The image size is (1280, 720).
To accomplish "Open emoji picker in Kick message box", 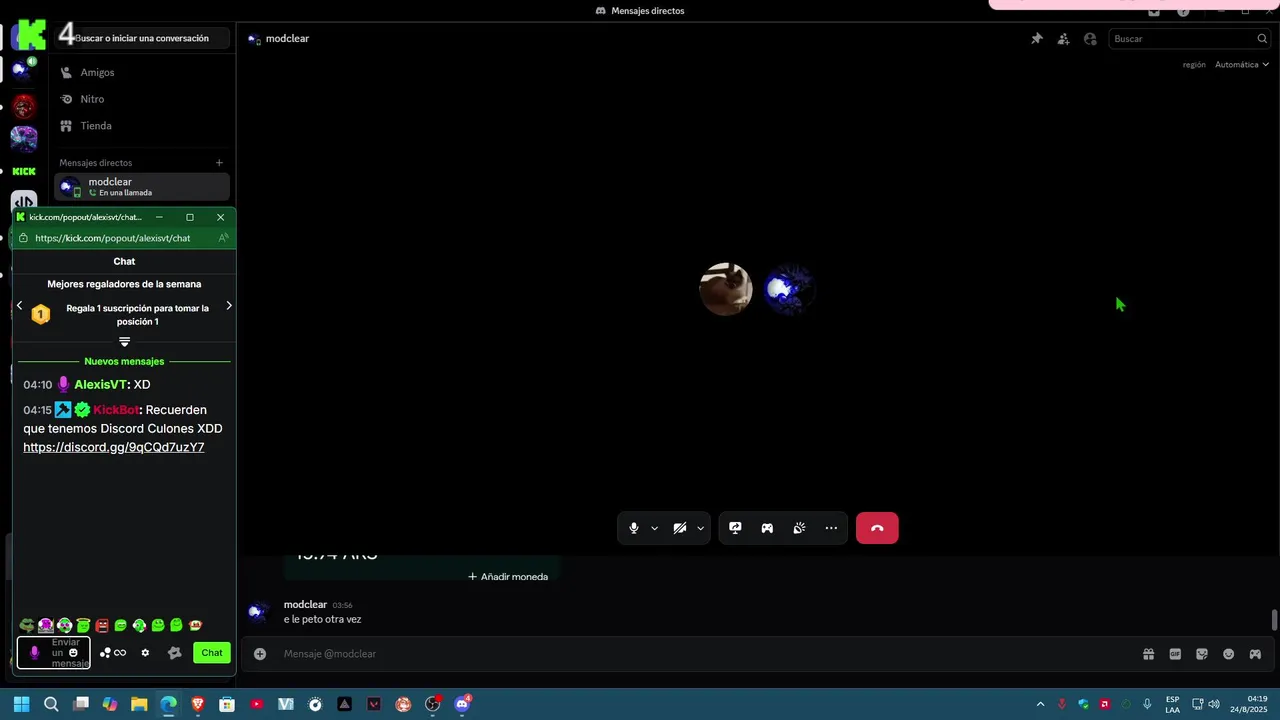I will (73, 653).
